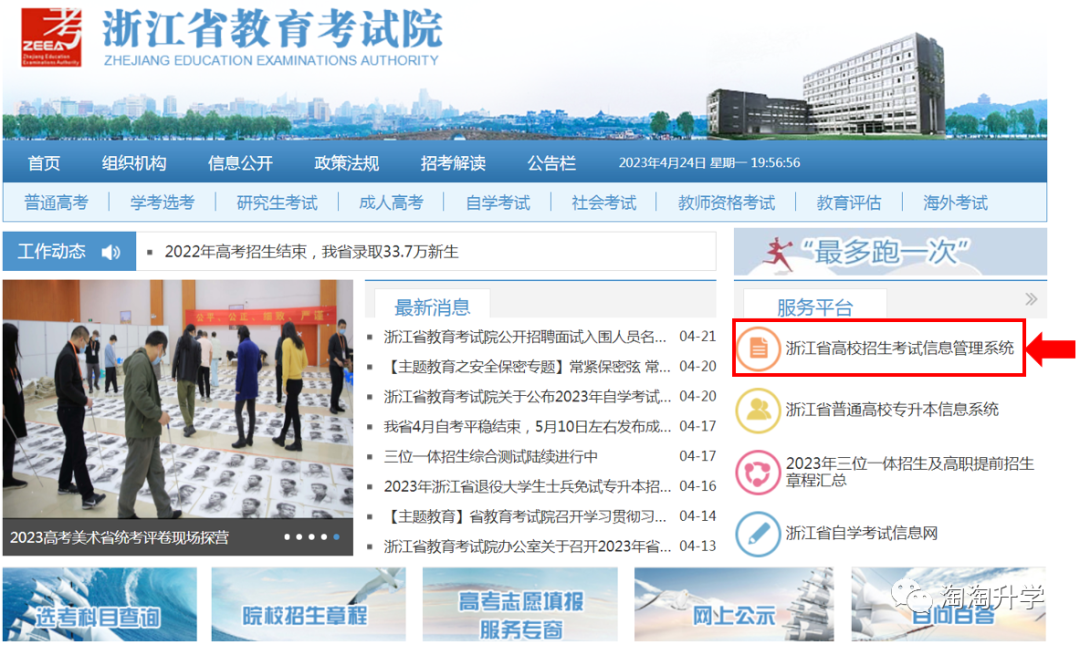Click the date 04-21 on the first news row
Viewport: 1080px width, 645px height.
click(x=698, y=336)
